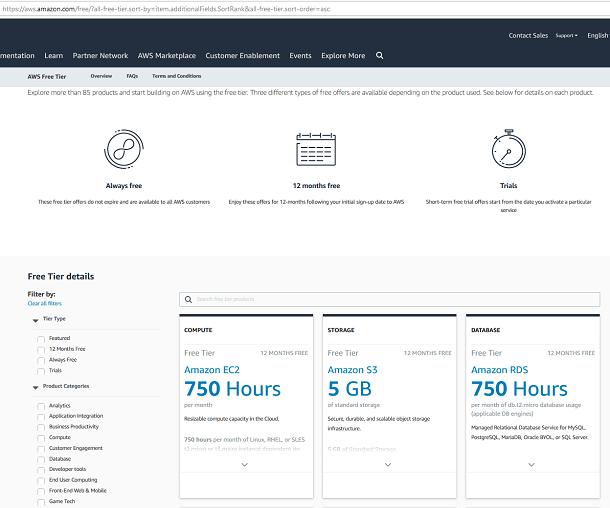Screen dimensions: 610x508
Task: Click the COMPUTE card heading
Action: point(198,330)
